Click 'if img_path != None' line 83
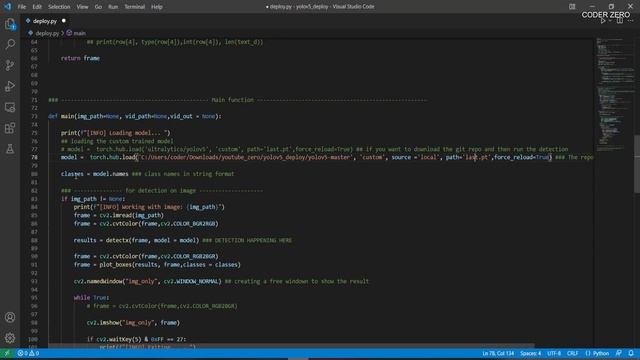The image size is (640, 360). (93, 199)
